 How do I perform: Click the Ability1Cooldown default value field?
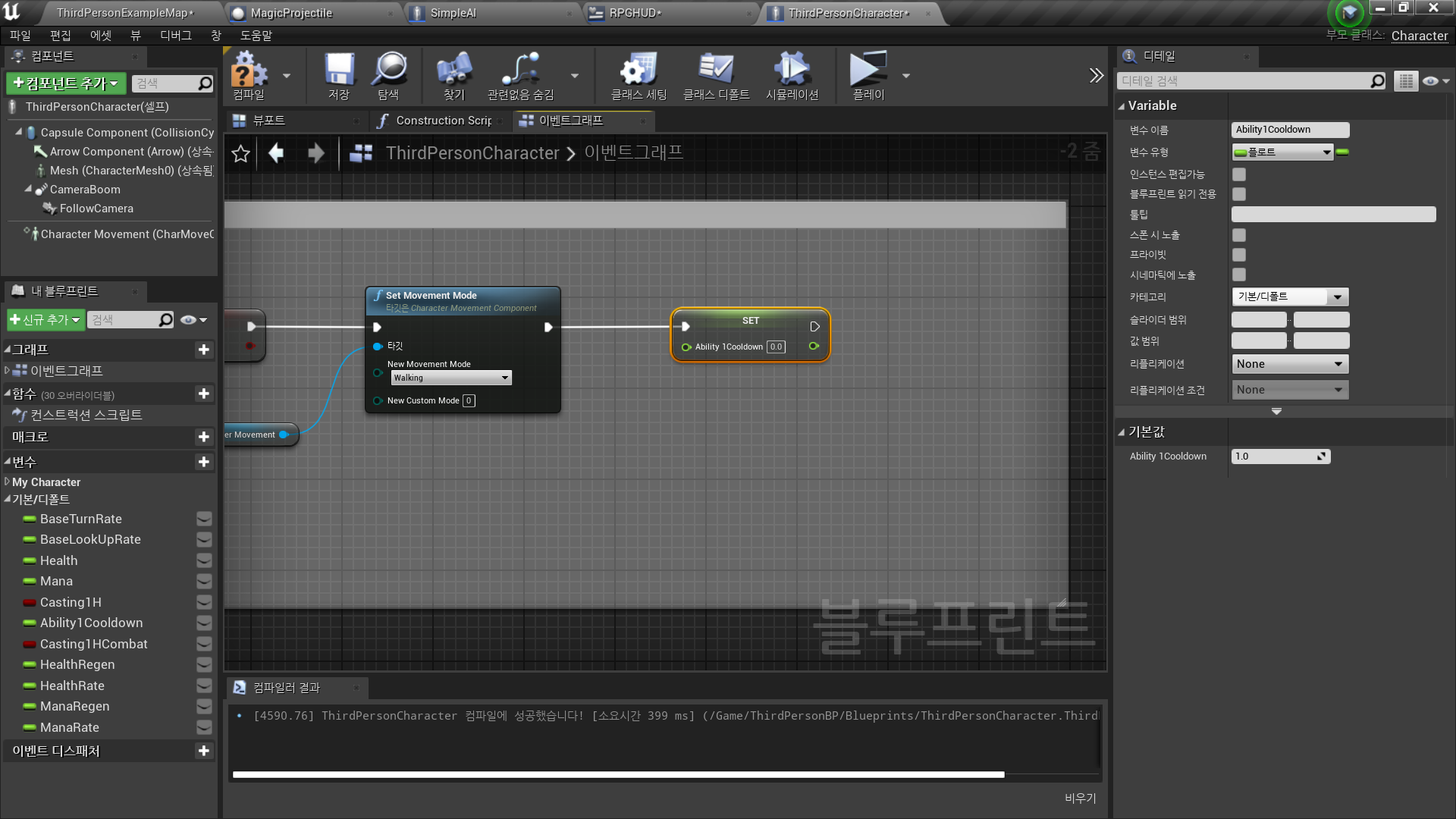(1274, 457)
